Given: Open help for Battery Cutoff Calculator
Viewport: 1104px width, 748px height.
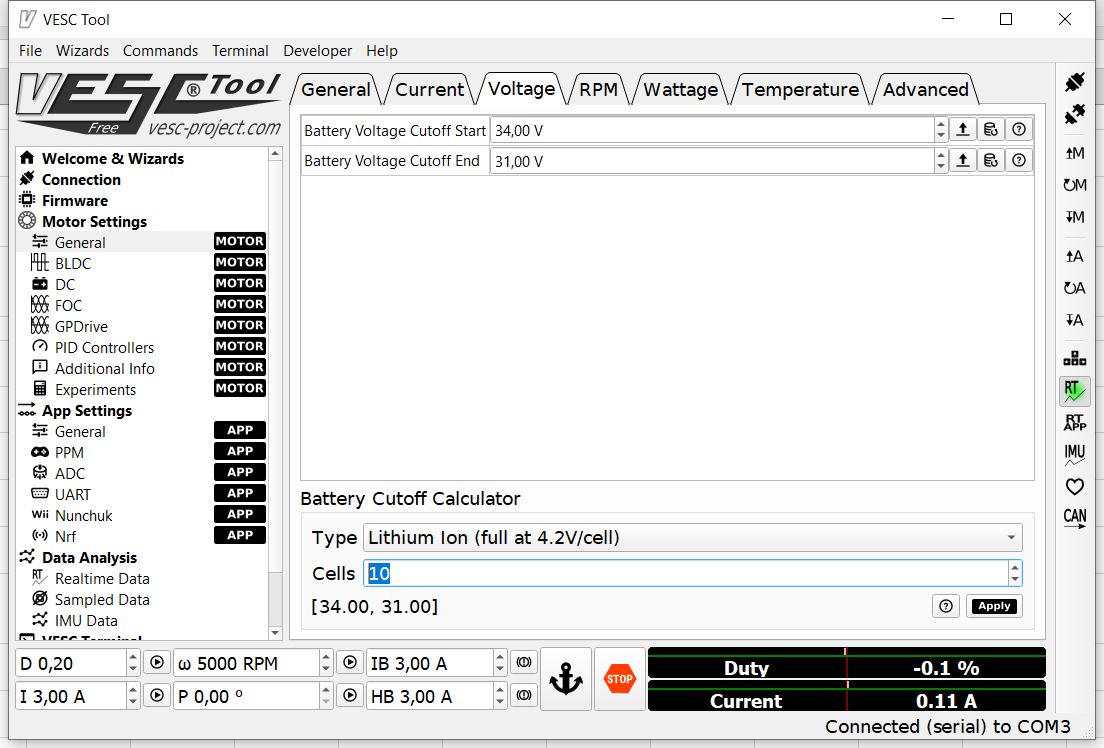Looking at the screenshot, I should [x=946, y=606].
